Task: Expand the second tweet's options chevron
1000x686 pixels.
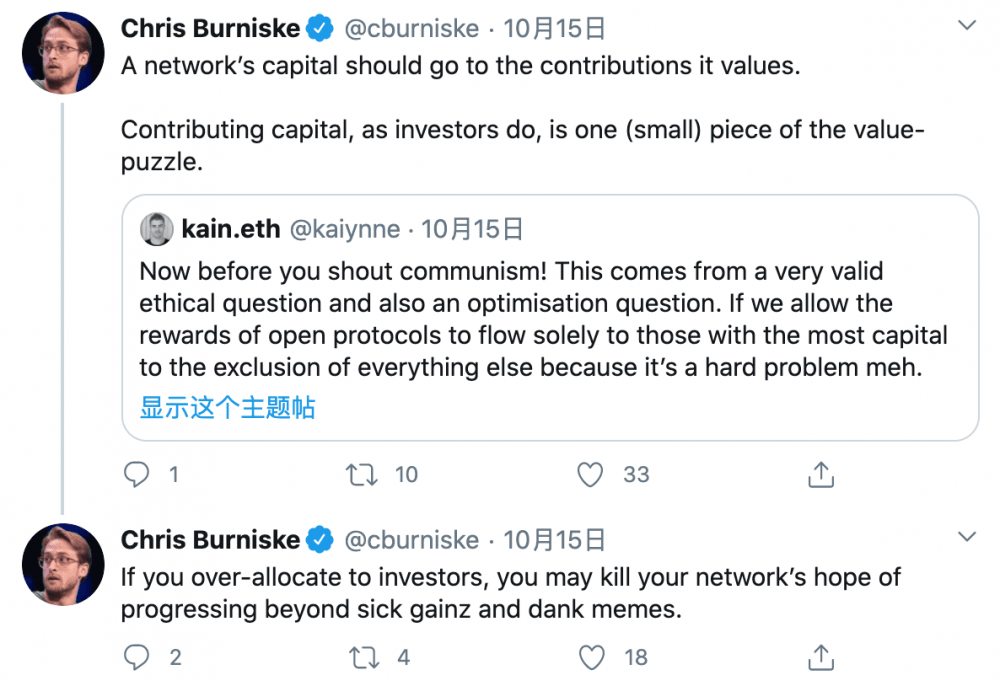Action: pyautogui.click(x=966, y=537)
